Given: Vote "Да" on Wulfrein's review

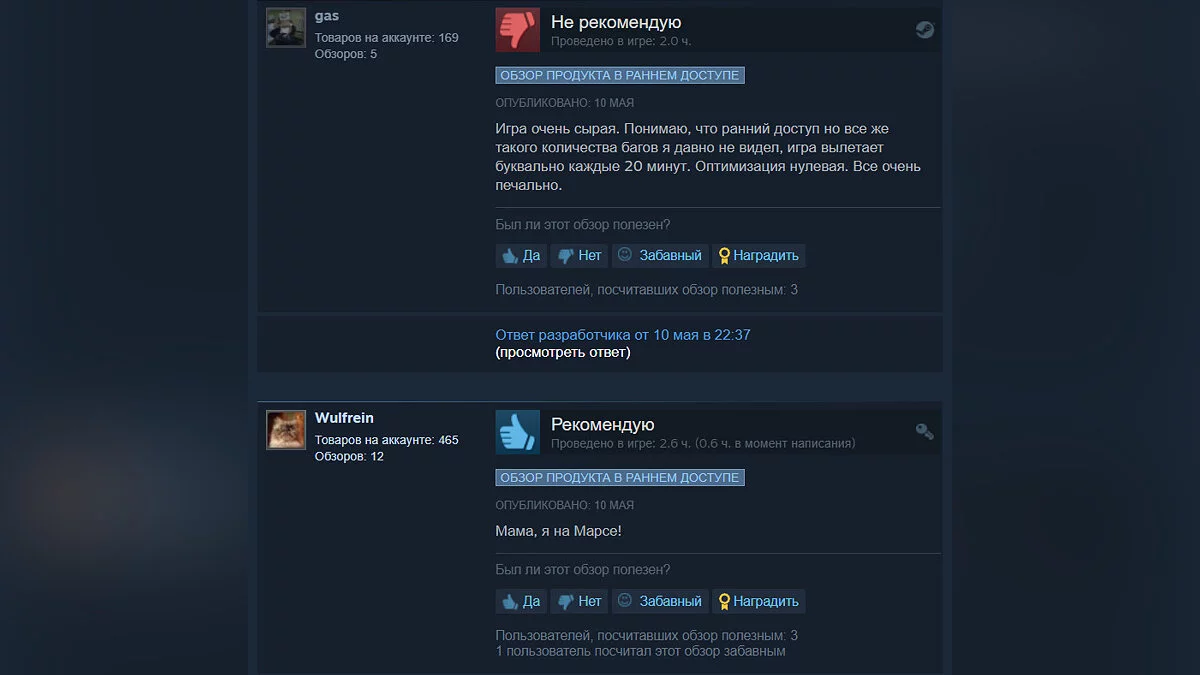Looking at the screenshot, I should click(521, 601).
